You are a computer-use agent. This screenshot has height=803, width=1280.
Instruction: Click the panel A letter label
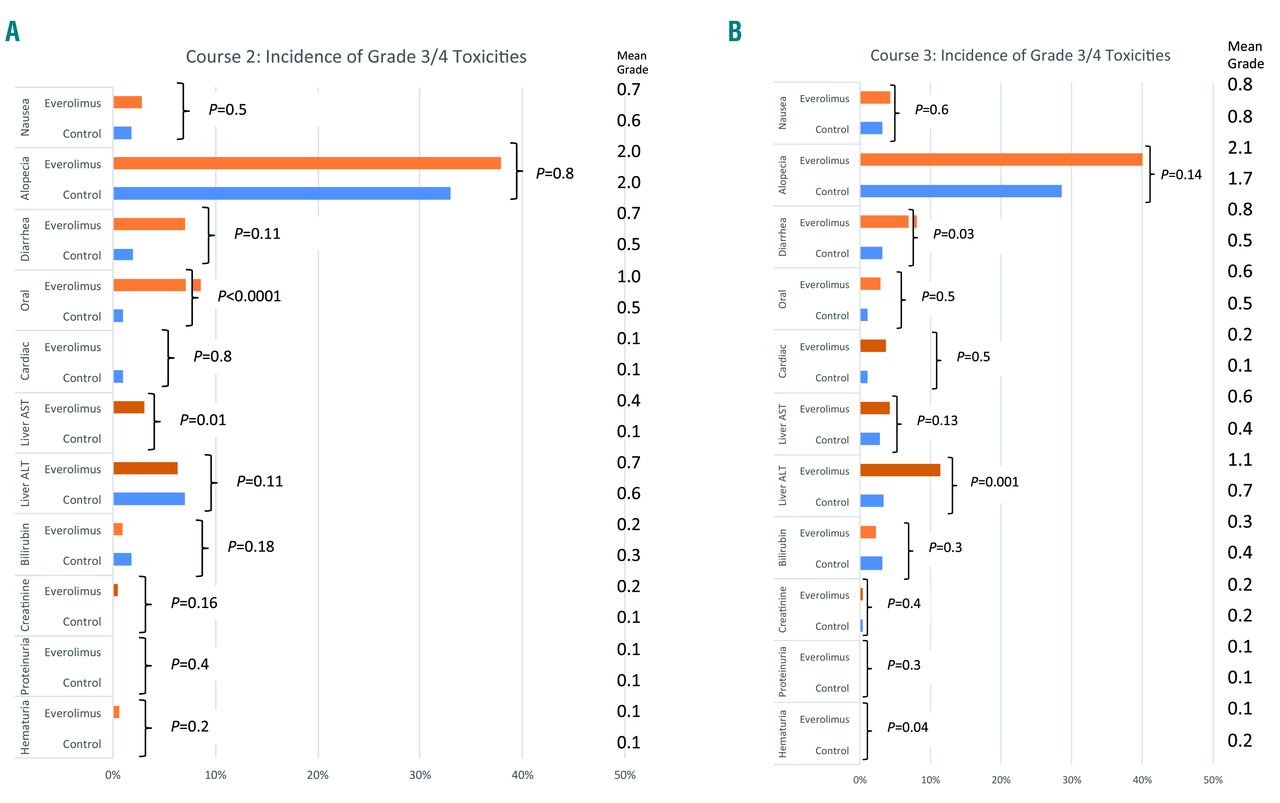(x=13, y=31)
